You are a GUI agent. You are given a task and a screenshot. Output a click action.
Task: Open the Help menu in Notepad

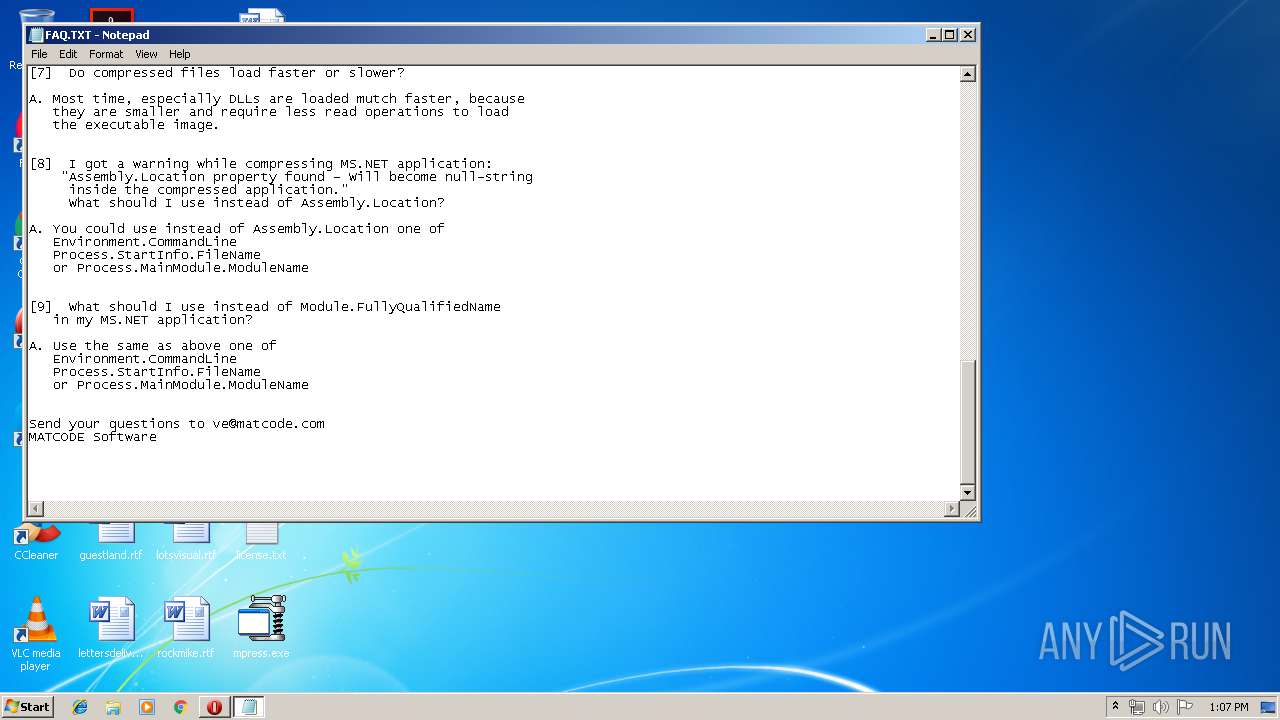(179, 54)
